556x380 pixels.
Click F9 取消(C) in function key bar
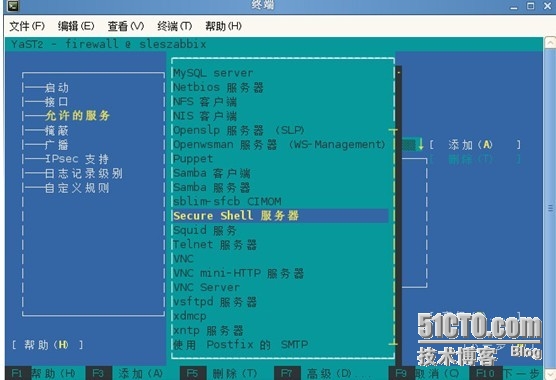pyautogui.click(x=425, y=373)
